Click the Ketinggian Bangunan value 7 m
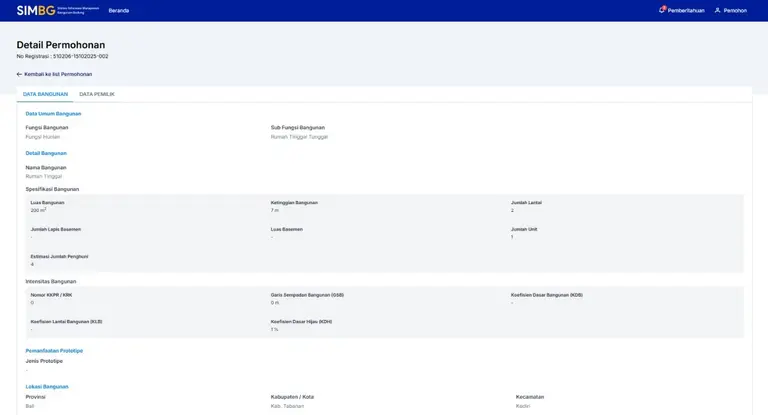Viewport: 768px width, 415px height. (275, 210)
